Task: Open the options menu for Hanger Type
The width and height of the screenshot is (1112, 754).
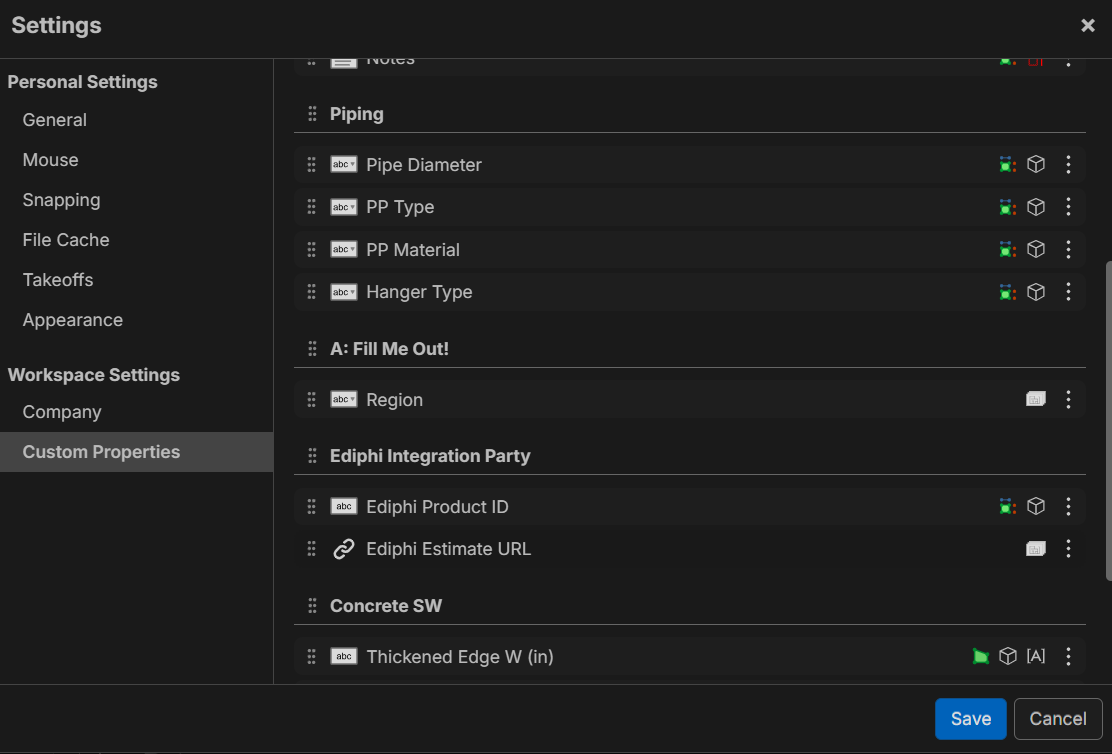Action: click(x=1068, y=292)
